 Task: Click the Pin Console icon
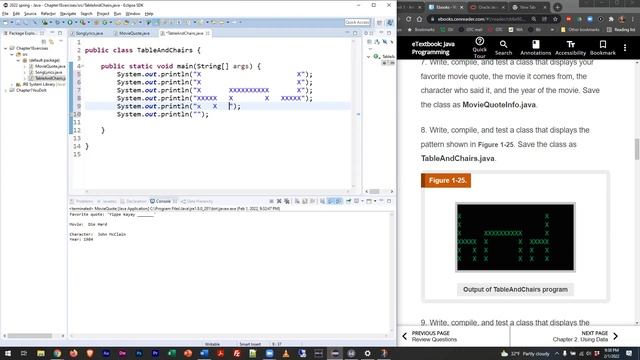coord(349,201)
